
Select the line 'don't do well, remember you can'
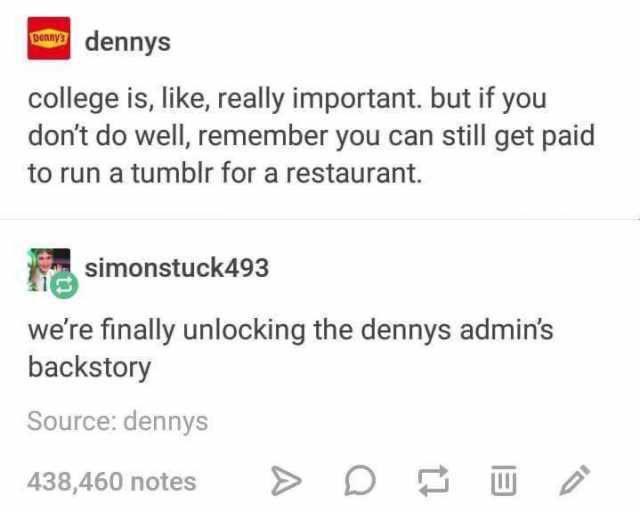click(x=231, y=136)
